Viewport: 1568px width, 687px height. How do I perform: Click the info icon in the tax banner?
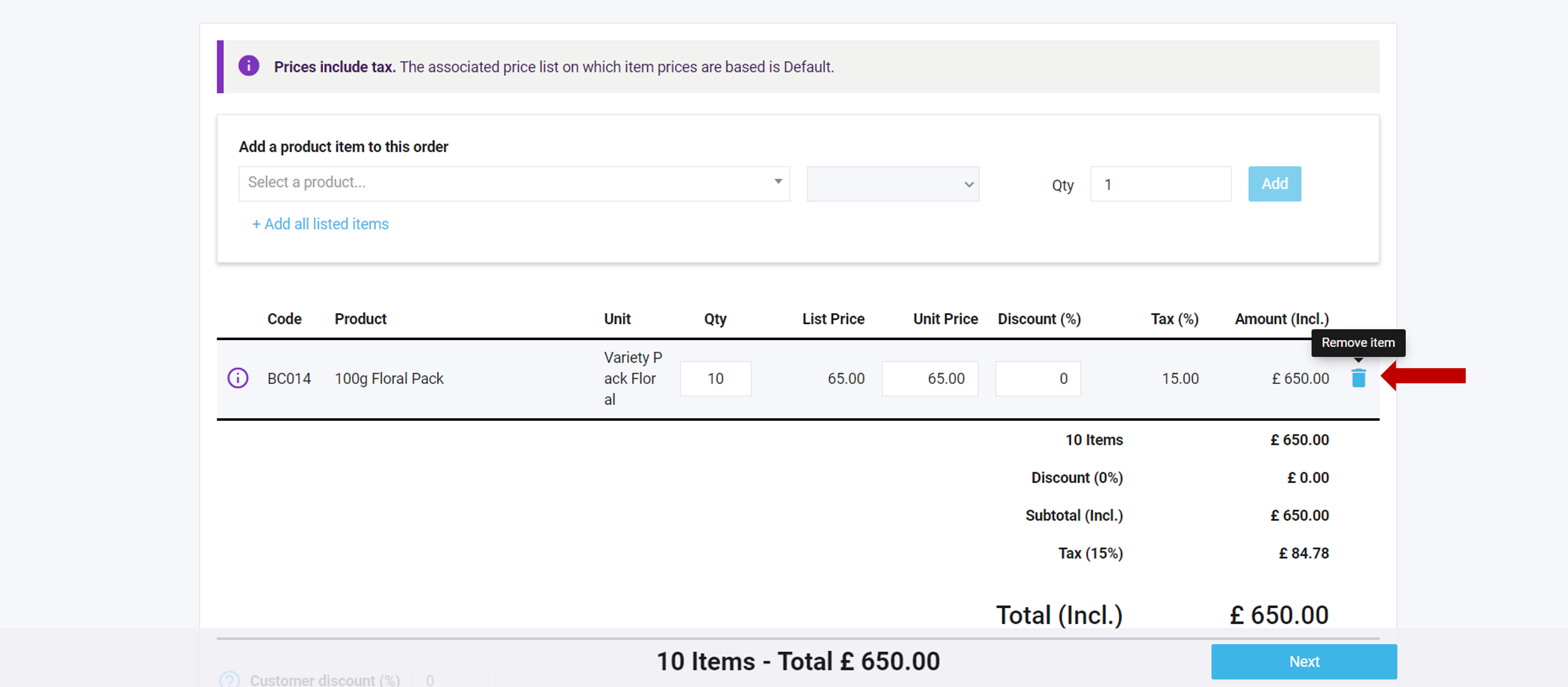point(248,66)
